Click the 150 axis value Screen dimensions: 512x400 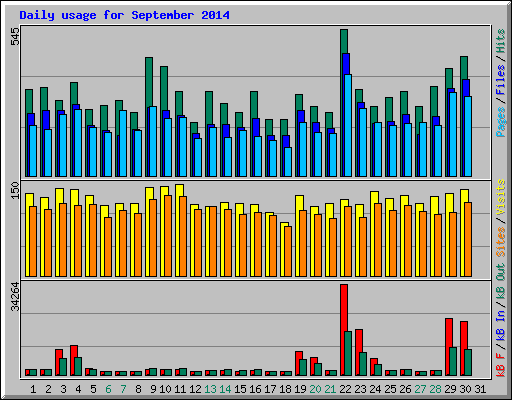tap(15, 190)
